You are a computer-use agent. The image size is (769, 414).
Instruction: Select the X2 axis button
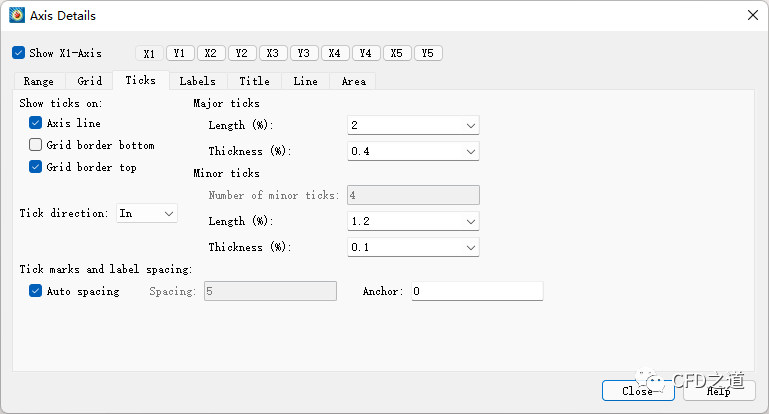coord(211,53)
